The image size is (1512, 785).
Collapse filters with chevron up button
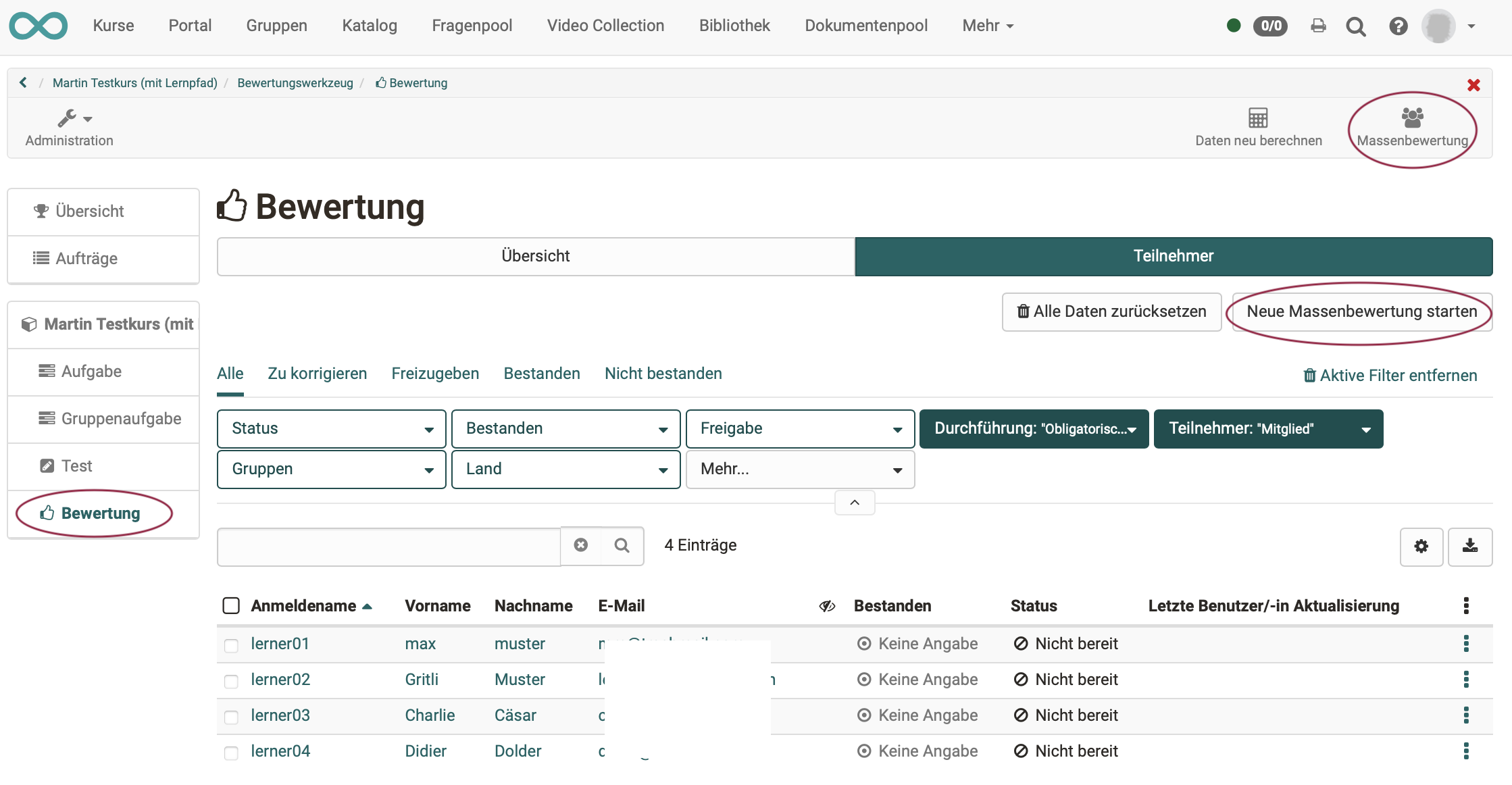(x=855, y=503)
